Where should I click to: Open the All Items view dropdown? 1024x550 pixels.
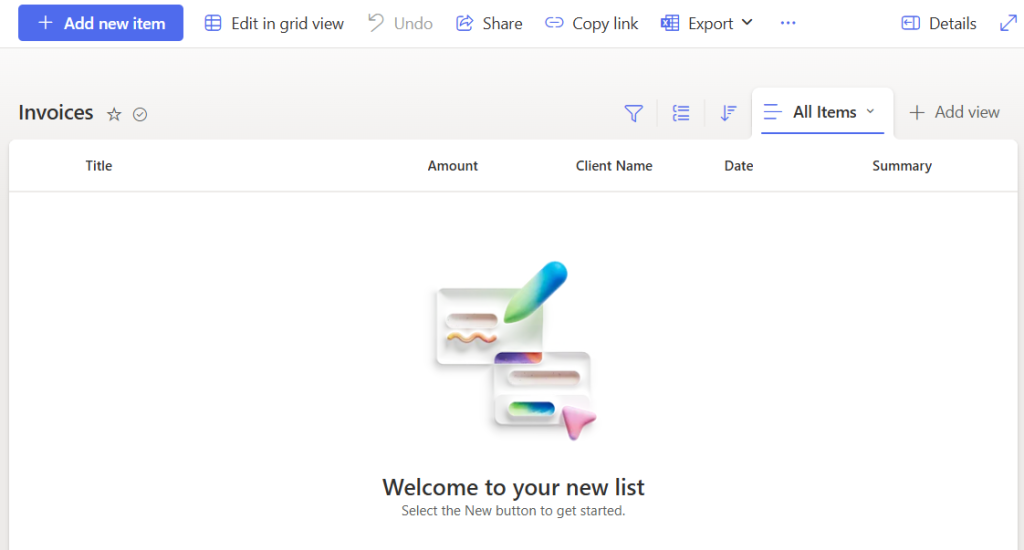tap(823, 112)
